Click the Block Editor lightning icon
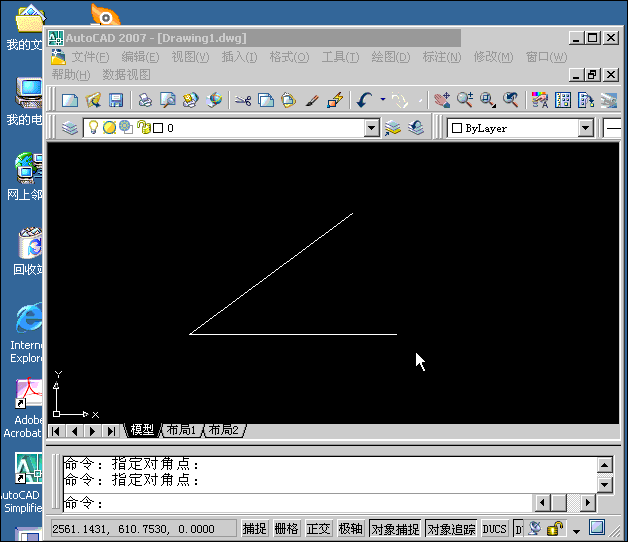Screen dimensions: 628x542 335,100
